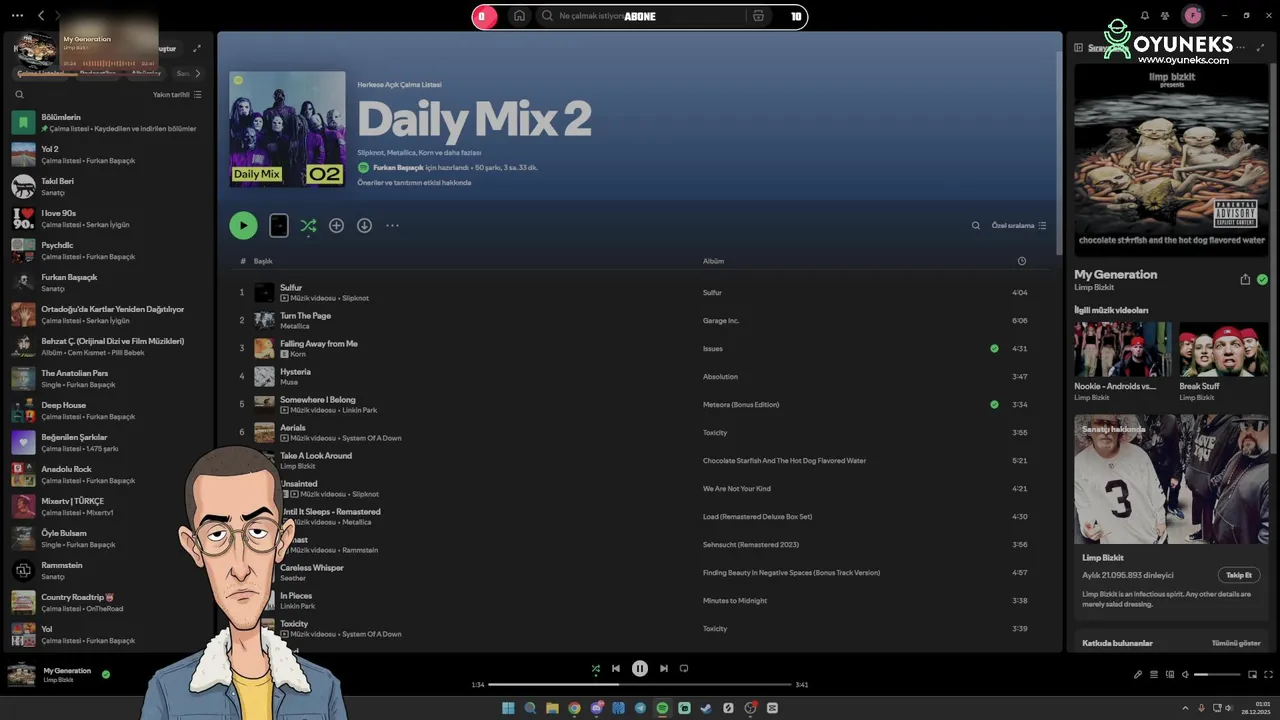Open the Daily Mix 2 cover image
This screenshot has height=720, width=1280.
coord(287,129)
